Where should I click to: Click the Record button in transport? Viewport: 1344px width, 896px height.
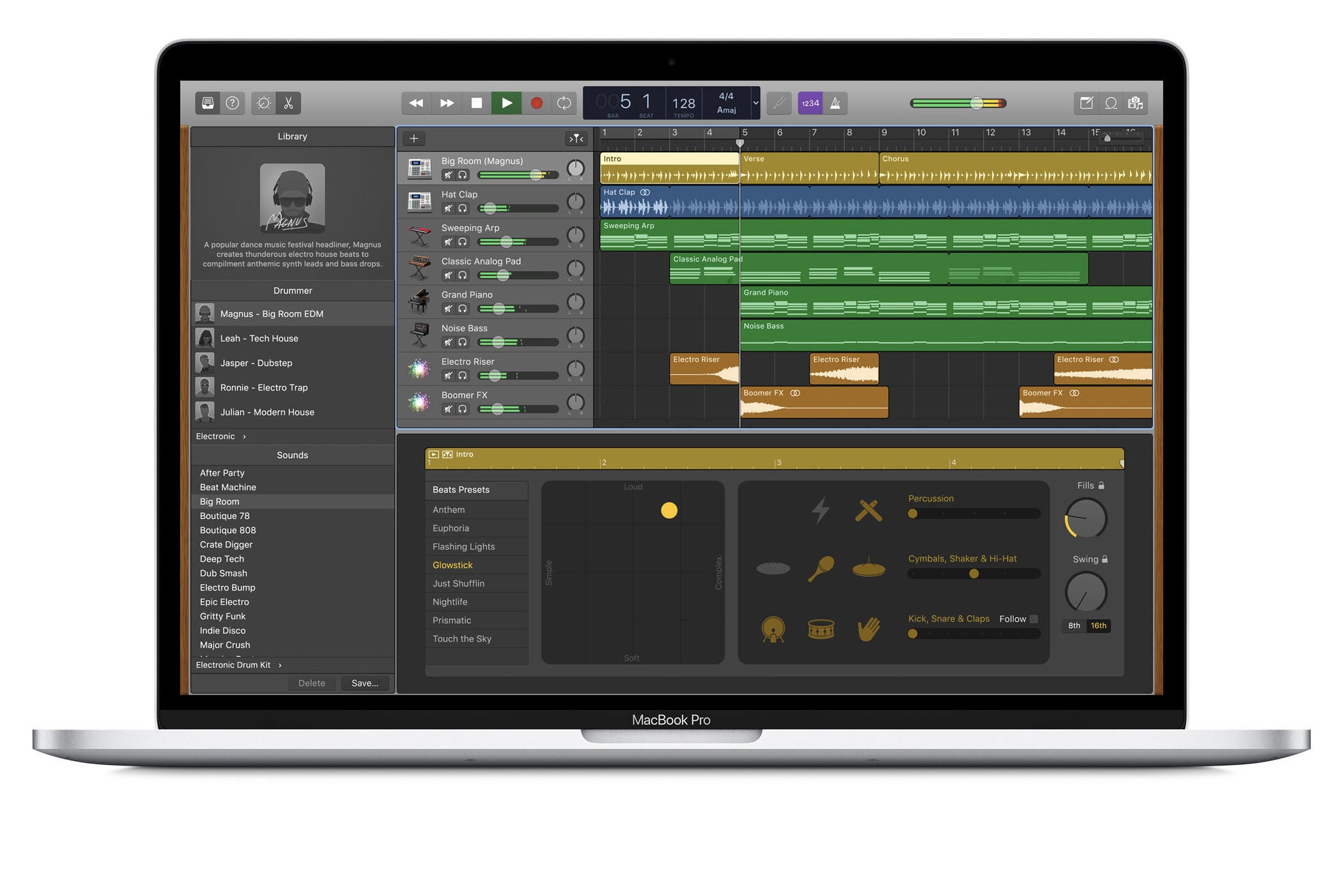[x=536, y=103]
